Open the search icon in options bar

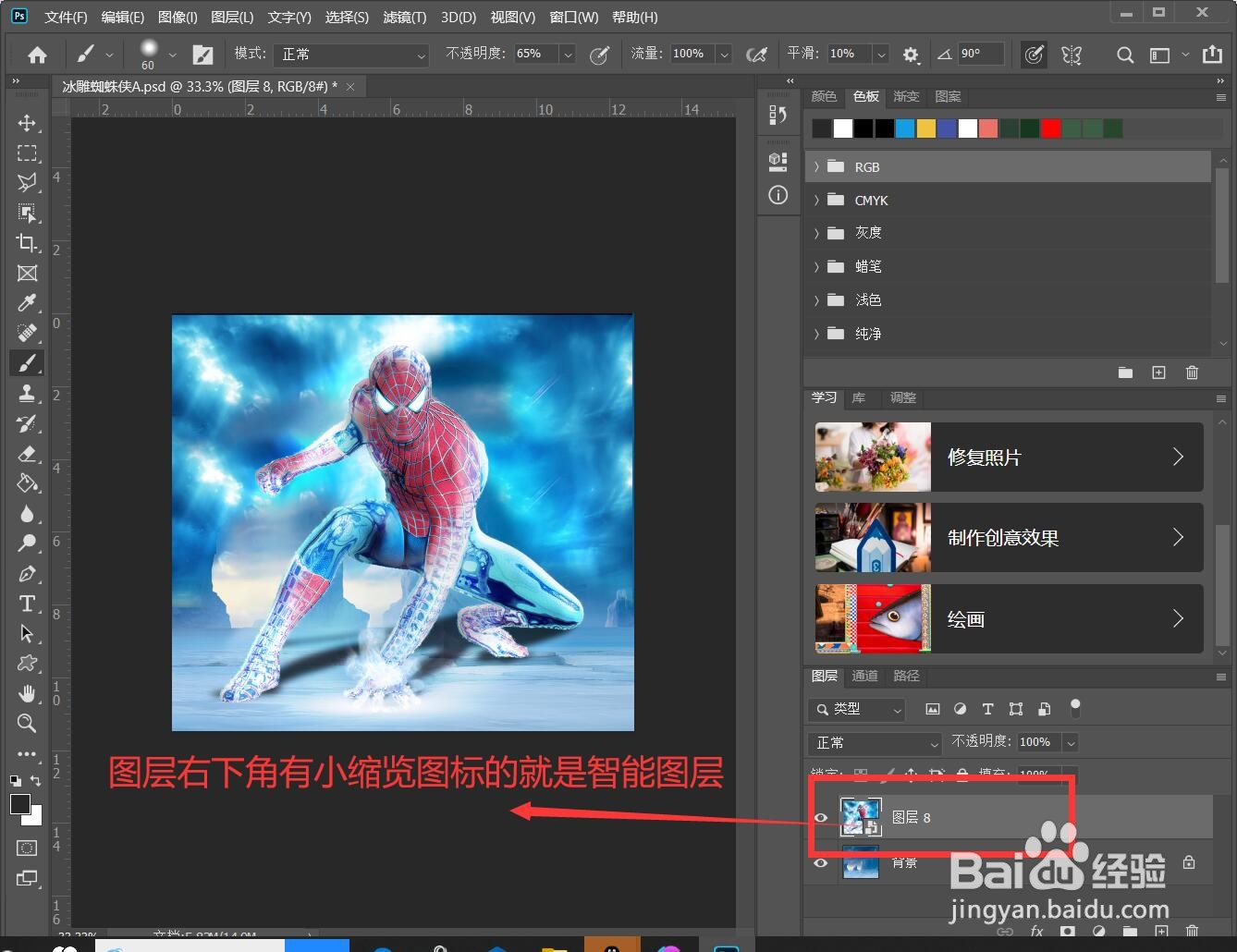point(1125,55)
